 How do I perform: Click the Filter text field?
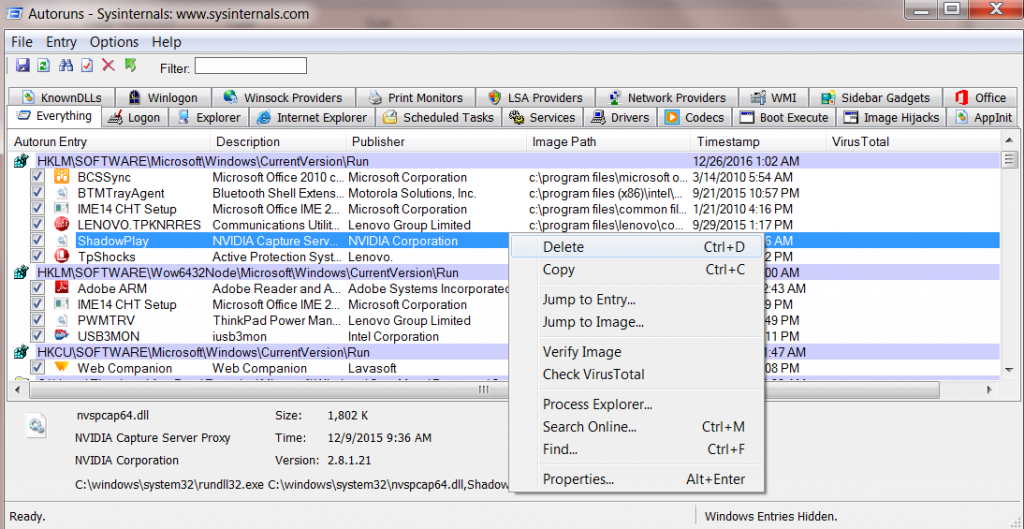(x=250, y=66)
